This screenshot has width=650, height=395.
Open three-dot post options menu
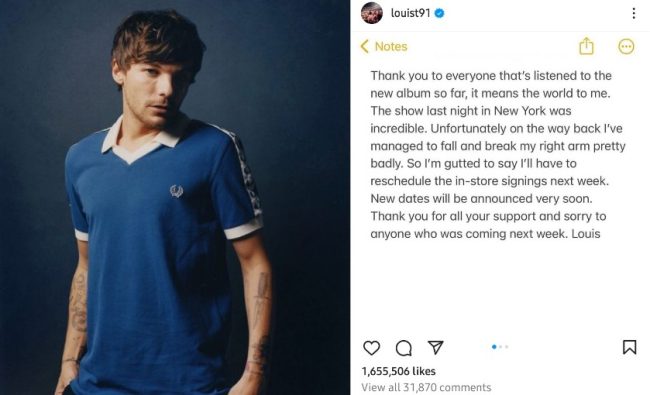tap(633, 13)
